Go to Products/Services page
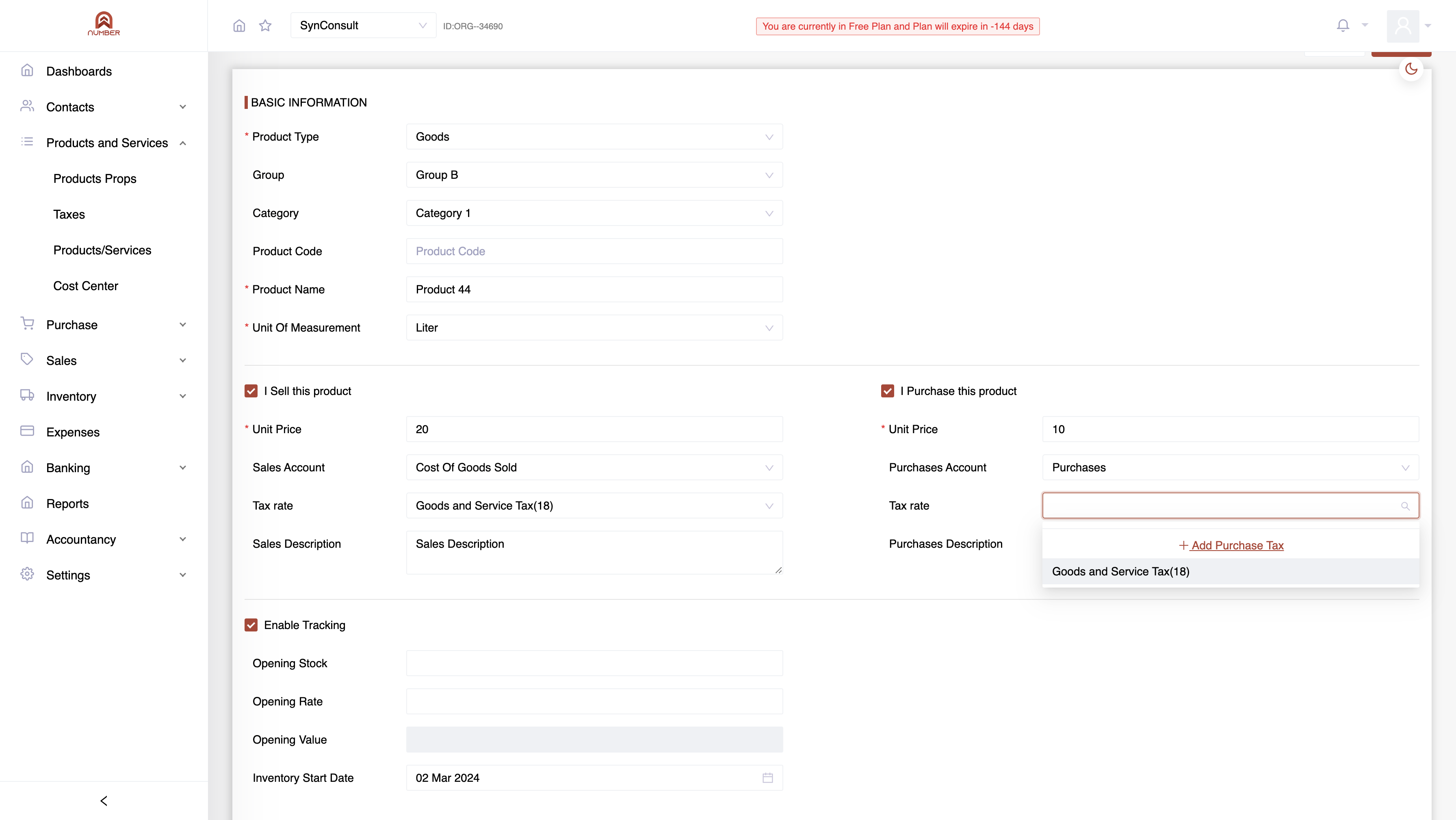1456x820 pixels. 102,250
